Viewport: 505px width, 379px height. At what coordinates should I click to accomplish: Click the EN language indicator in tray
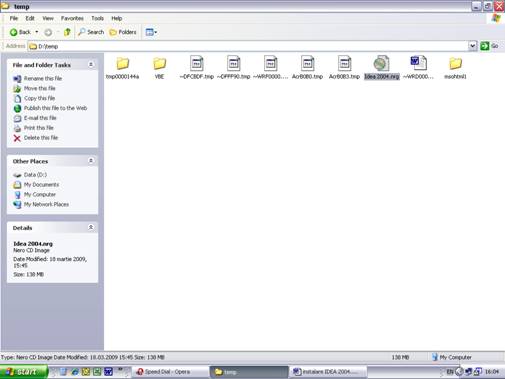click(450, 372)
